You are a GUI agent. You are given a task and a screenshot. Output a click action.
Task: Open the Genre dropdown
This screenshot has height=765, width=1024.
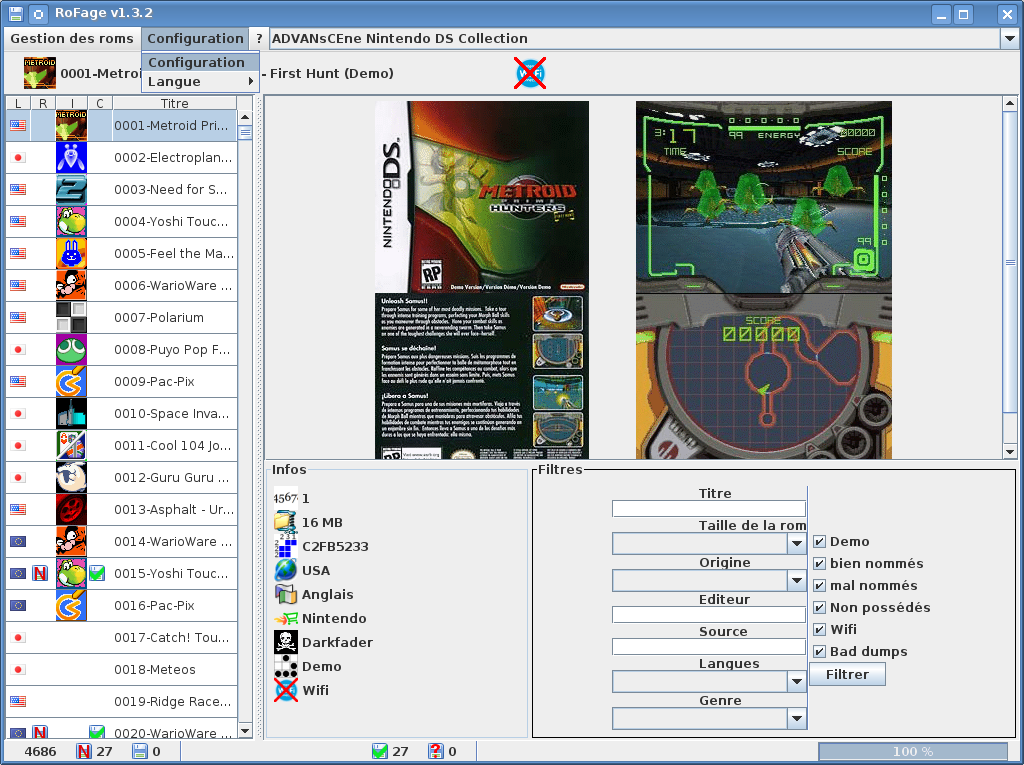[796, 719]
